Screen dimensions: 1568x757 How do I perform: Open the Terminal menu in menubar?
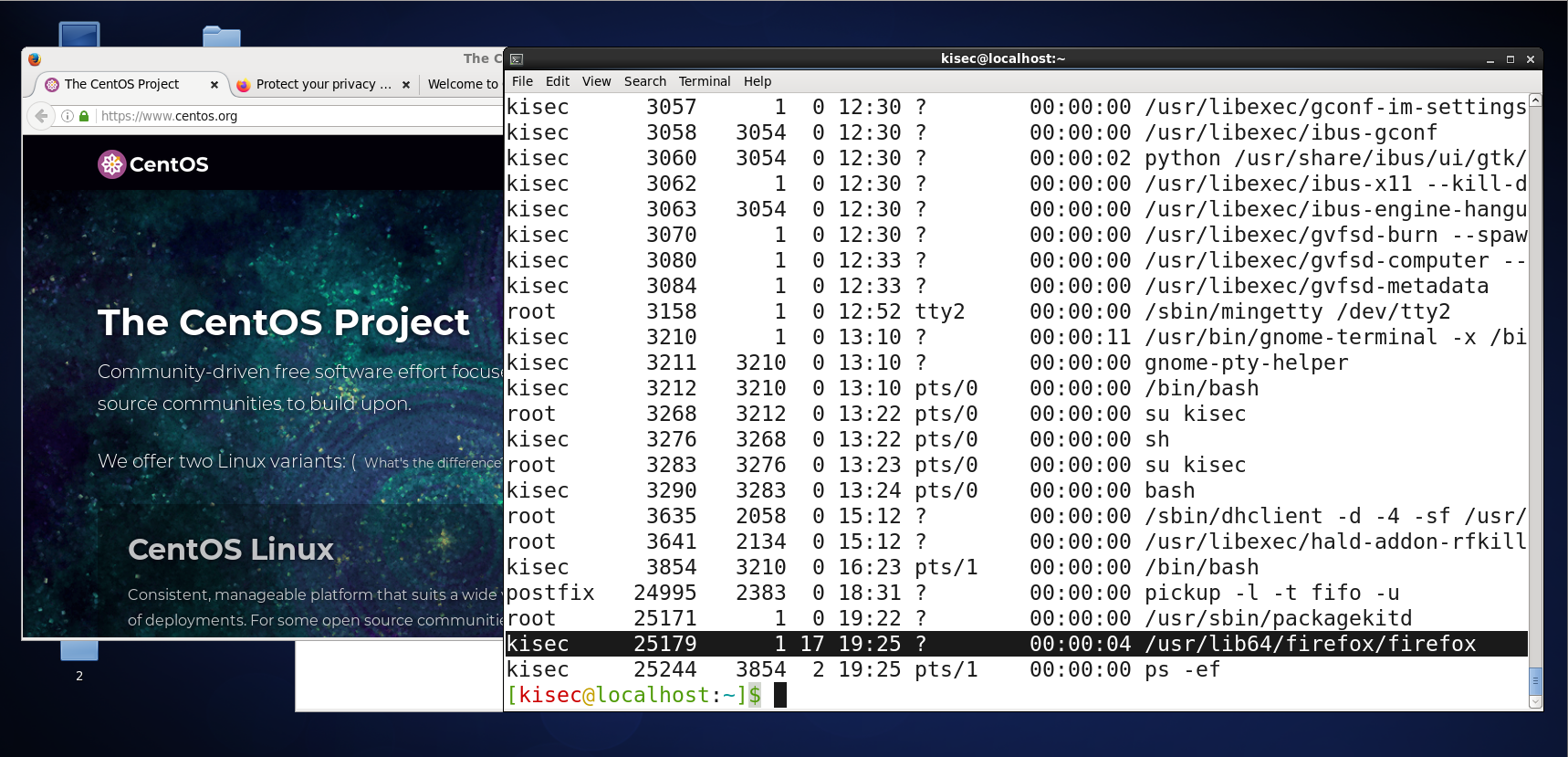704,81
